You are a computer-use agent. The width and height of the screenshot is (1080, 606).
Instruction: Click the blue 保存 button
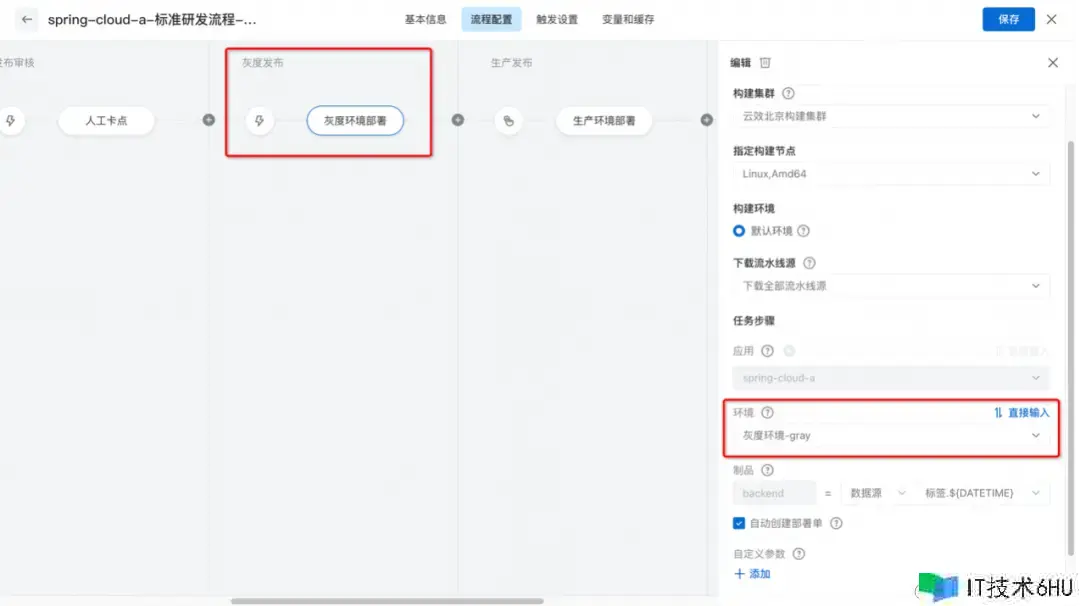[x=1008, y=19]
